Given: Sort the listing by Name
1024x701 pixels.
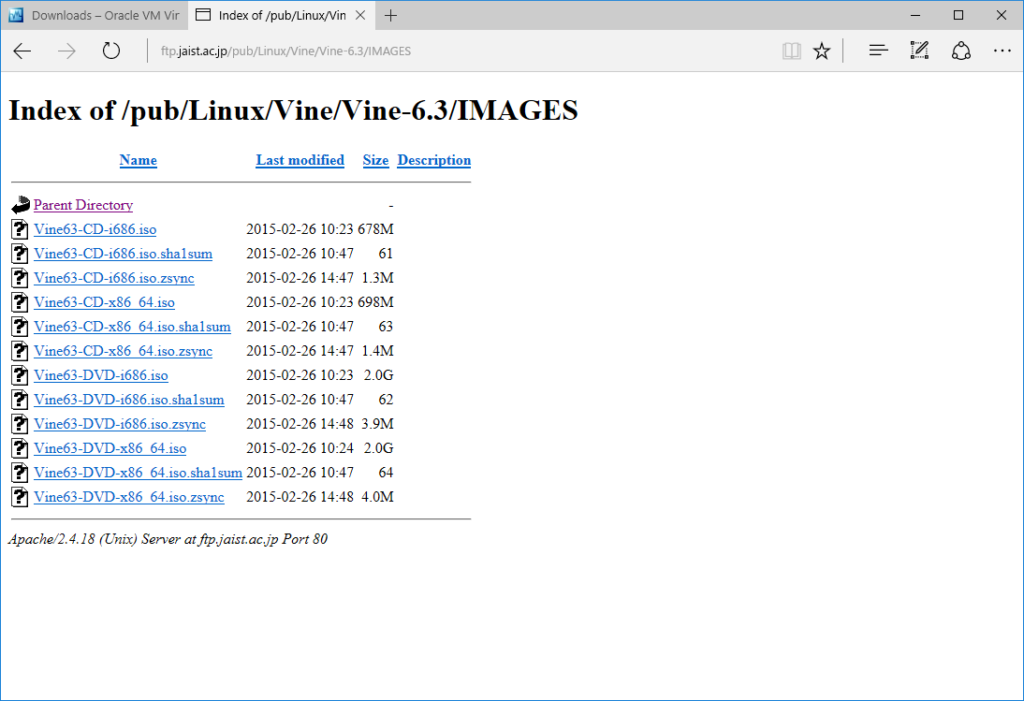Looking at the screenshot, I should click(138, 160).
